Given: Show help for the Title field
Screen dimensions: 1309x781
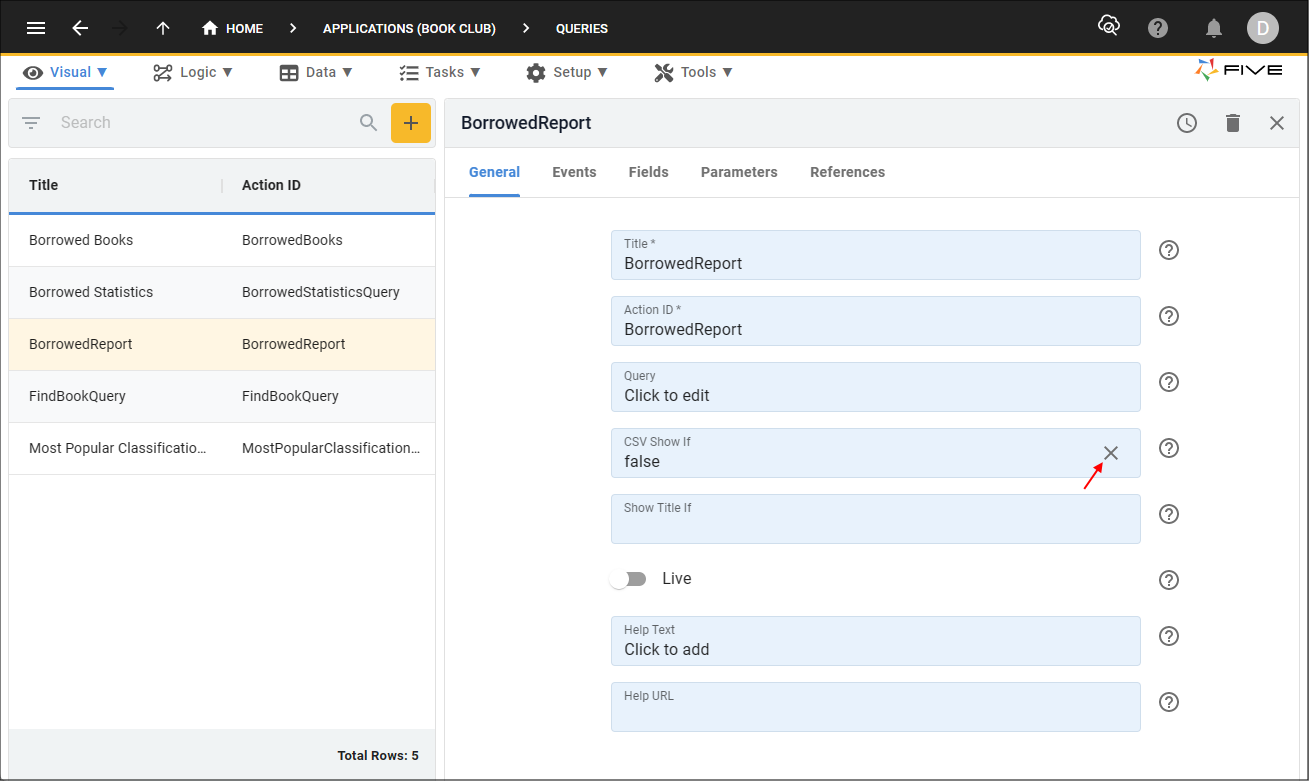Looking at the screenshot, I should (1169, 250).
